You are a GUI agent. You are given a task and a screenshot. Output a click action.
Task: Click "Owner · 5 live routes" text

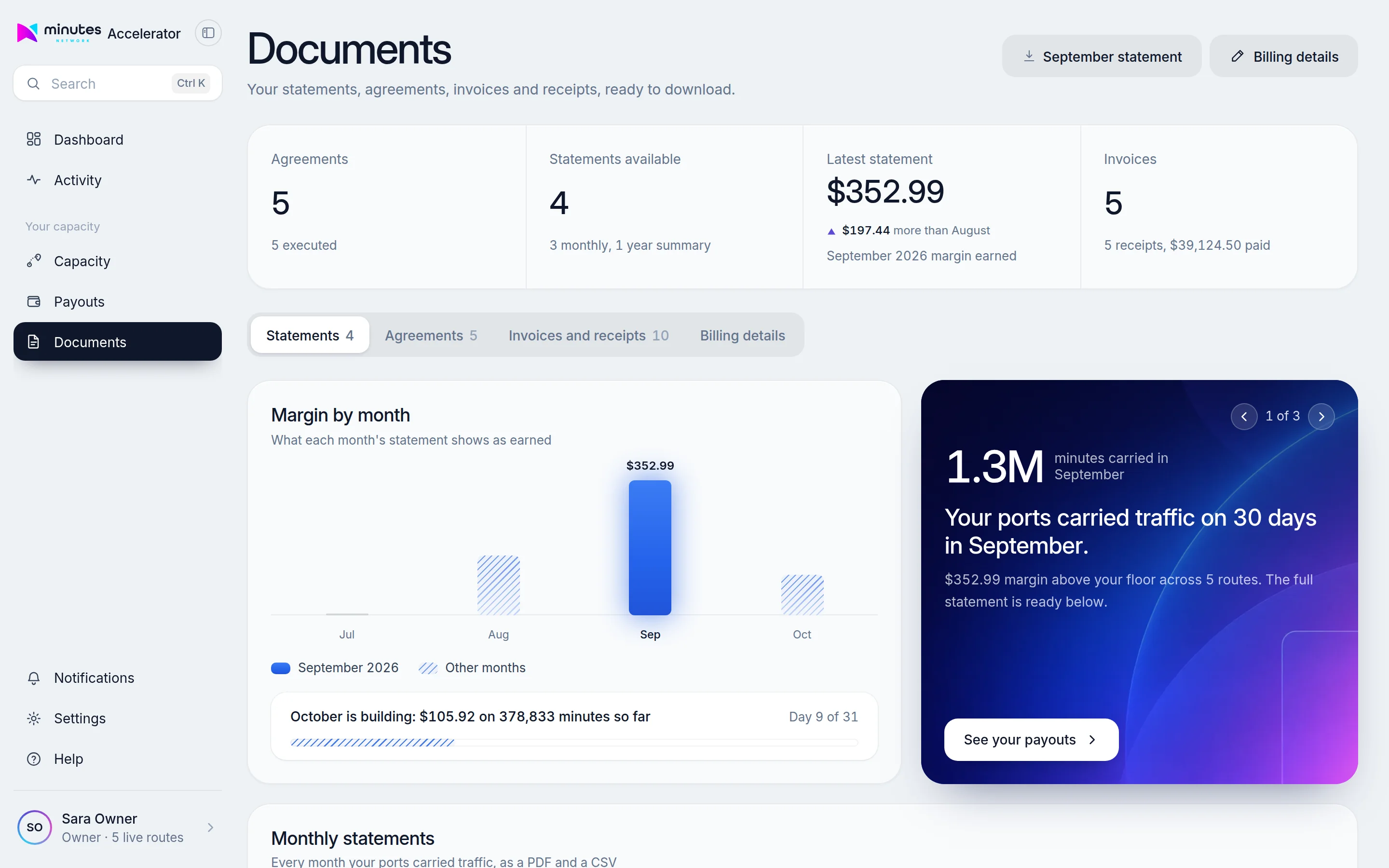click(122, 838)
